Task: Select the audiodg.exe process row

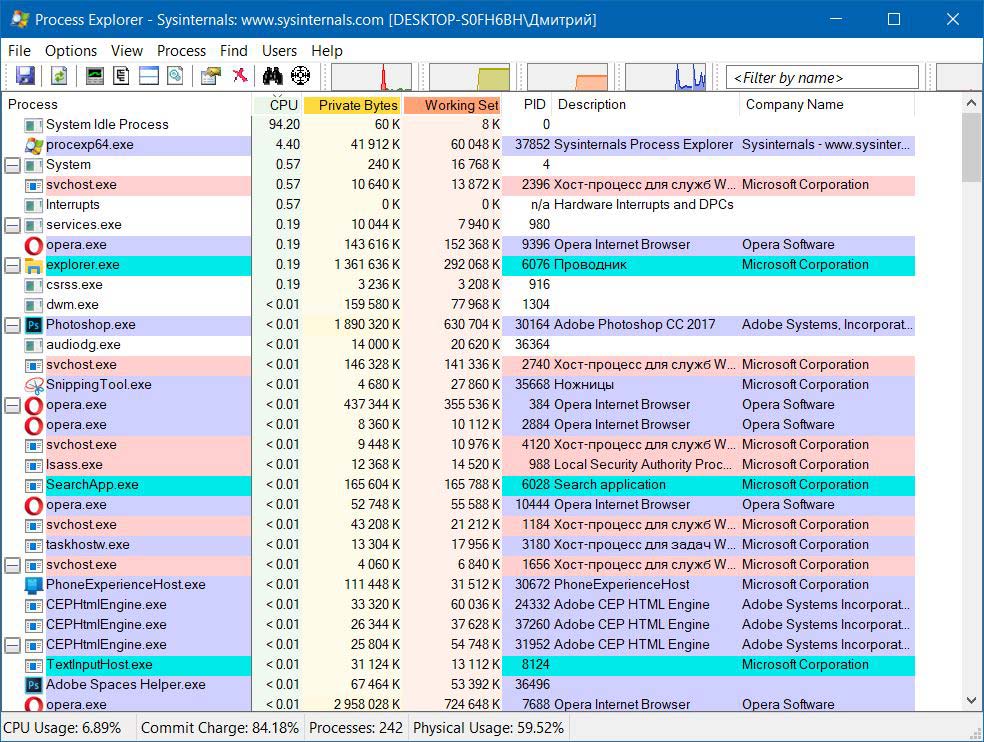Action: pyautogui.click(x=457, y=345)
